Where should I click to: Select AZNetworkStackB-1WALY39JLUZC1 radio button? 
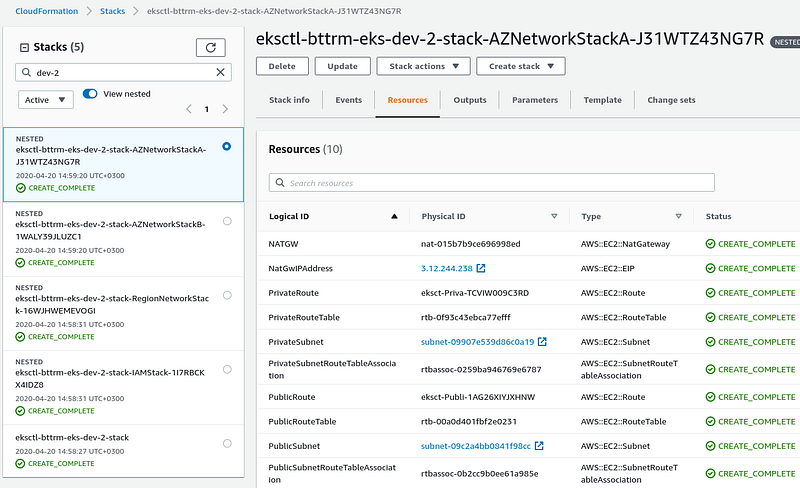[x=227, y=221]
